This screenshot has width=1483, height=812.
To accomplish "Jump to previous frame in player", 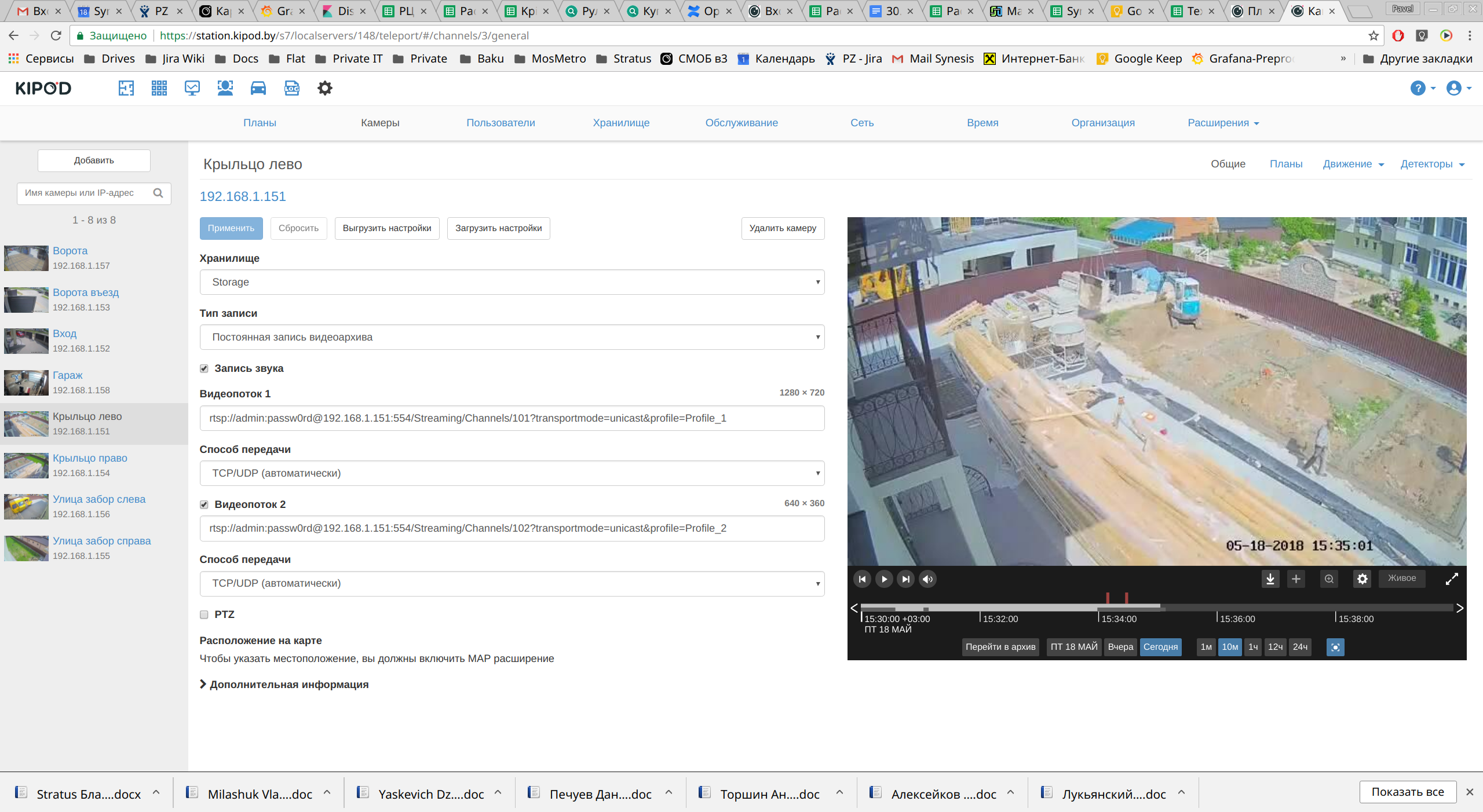I will [862, 579].
